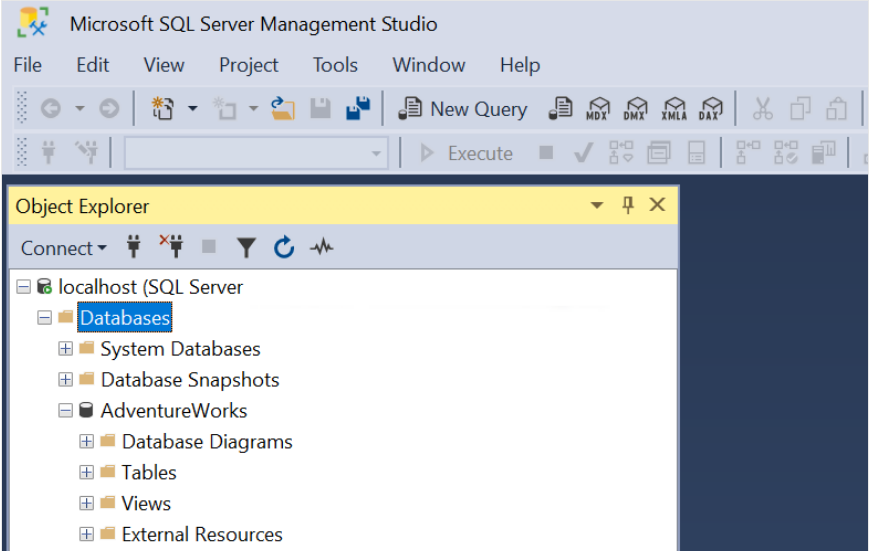Click Display Estimated Execution Plan icon
This screenshot has height=551, width=870.
(x=621, y=152)
